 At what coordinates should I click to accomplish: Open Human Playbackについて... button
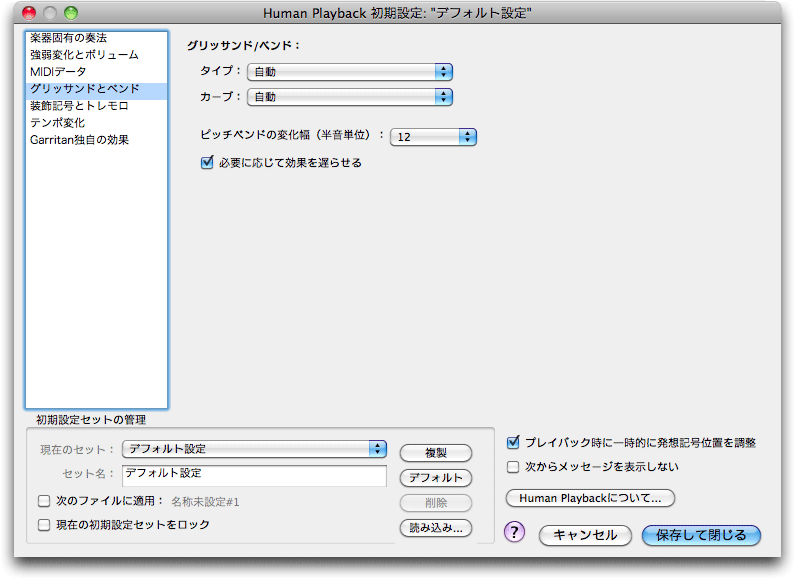click(x=590, y=498)
